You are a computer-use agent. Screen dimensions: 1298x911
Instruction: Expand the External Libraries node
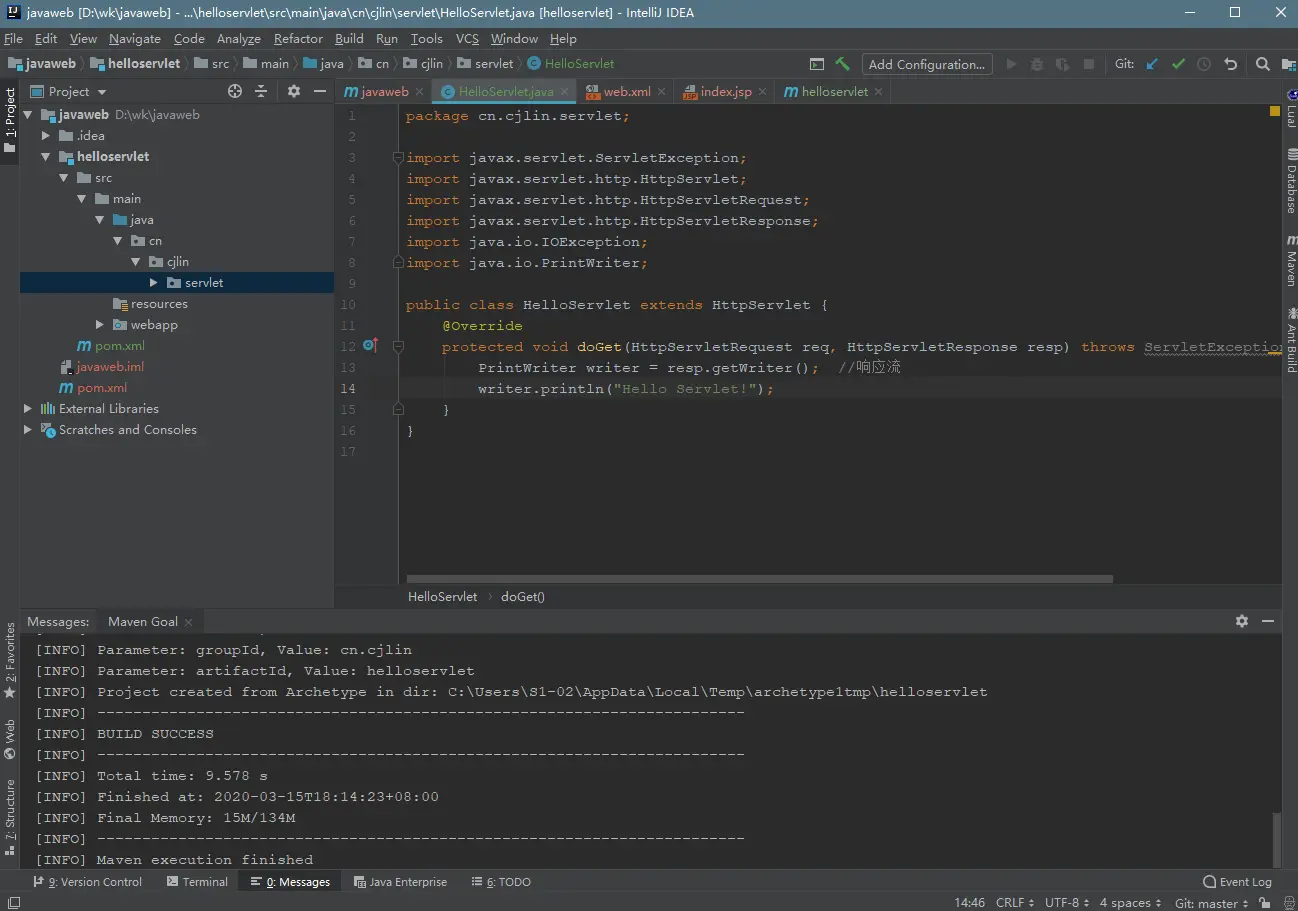(x=28, y=409)
